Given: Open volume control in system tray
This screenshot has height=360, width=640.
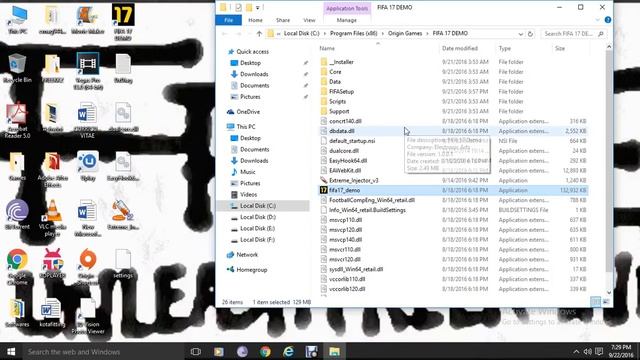Looking at the screenshot, I should click(587, 351).
